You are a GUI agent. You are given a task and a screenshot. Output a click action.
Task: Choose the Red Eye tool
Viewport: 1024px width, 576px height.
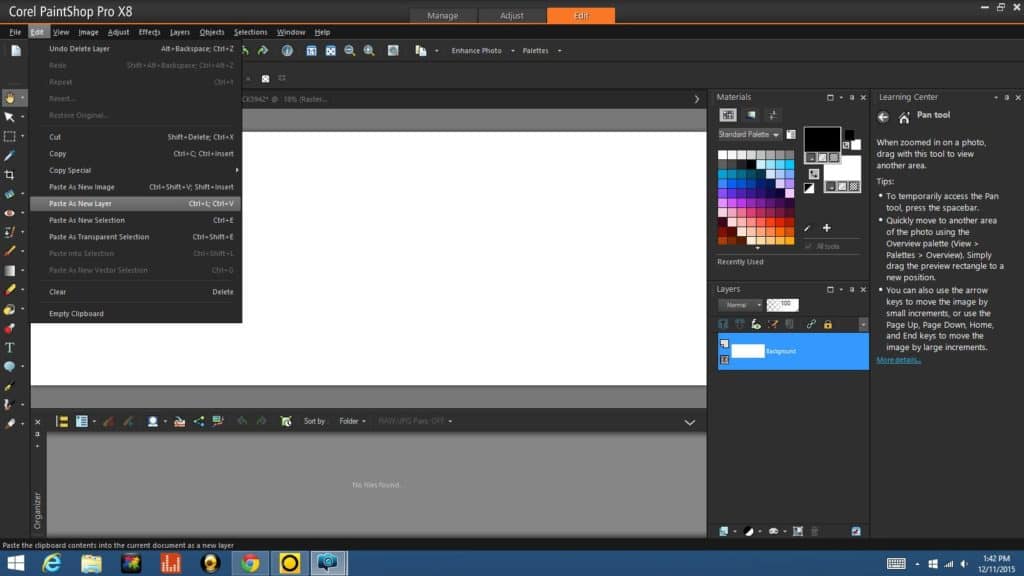click(x=10, y=213)
